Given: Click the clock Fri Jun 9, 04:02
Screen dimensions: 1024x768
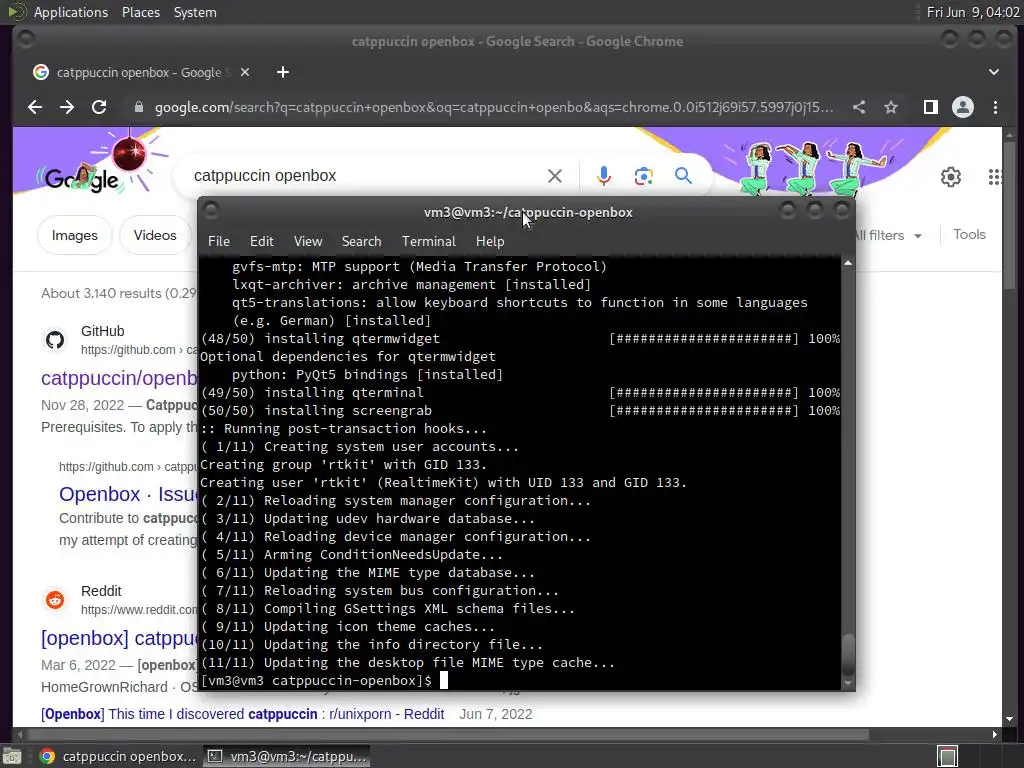Looking at the screenshot, I should (x=972, y=12).
